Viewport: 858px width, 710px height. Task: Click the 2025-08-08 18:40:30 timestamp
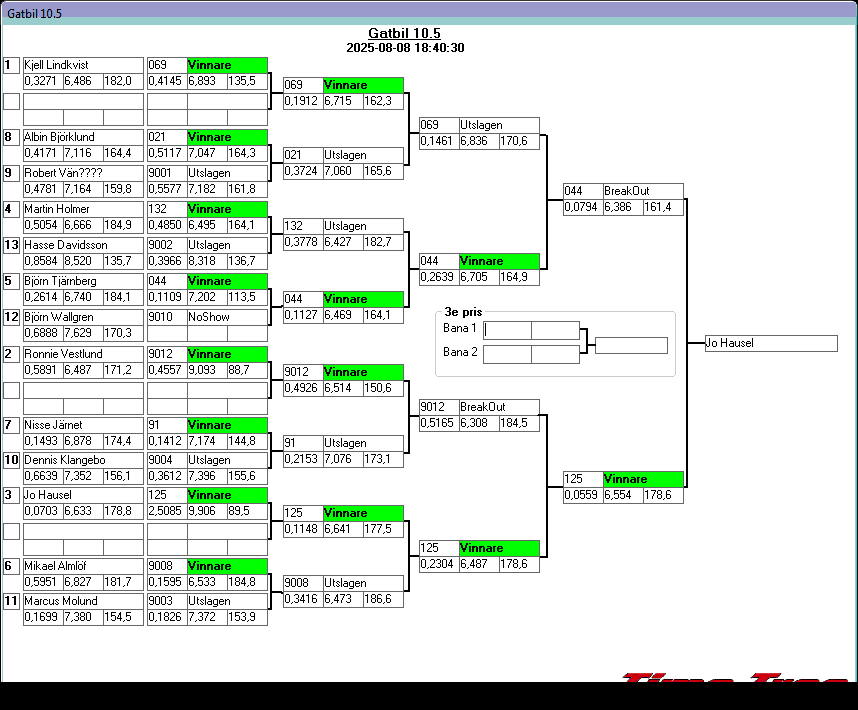[404, 47]
